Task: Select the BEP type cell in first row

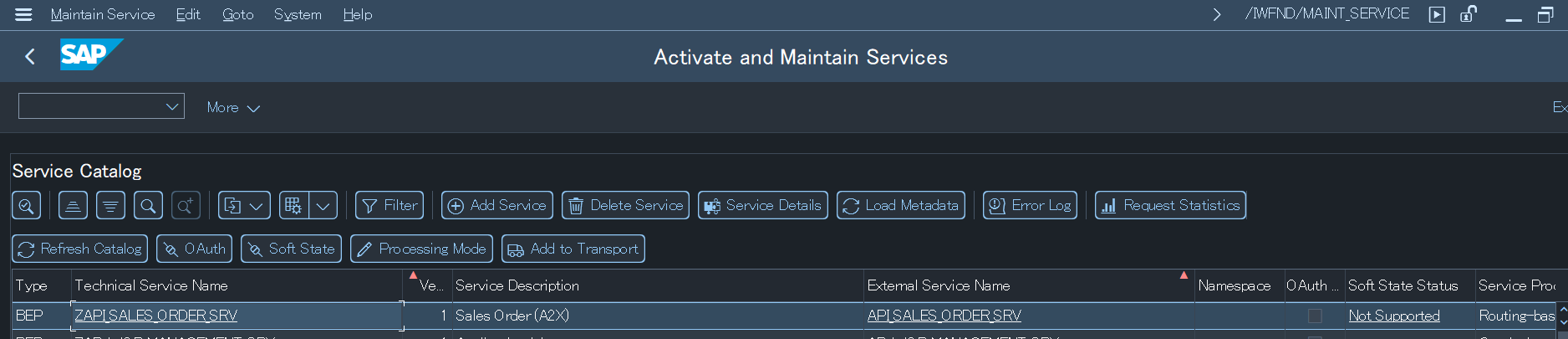Action: click(41, 316)
